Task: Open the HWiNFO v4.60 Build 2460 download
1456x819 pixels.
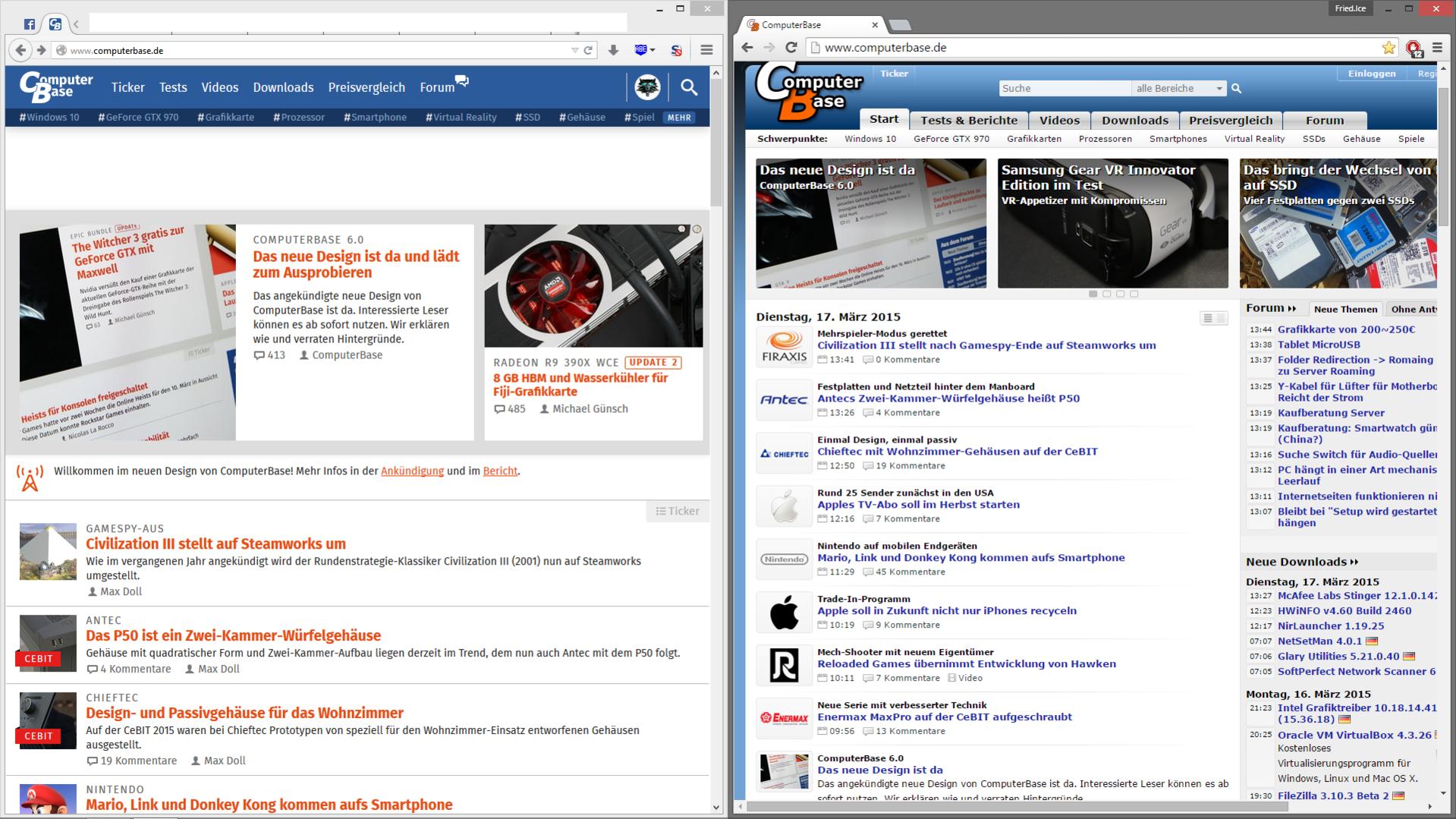Action: (1344, 610)
